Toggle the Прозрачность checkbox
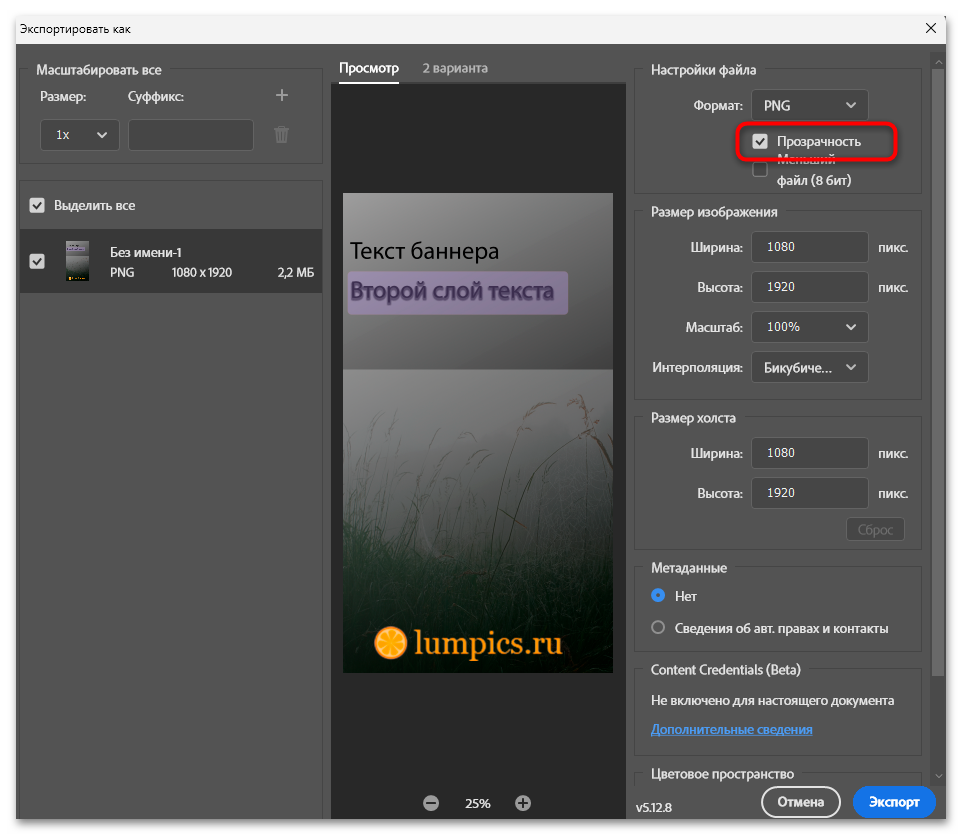The height and width of the screenshot is (835, 962). point(760,142)
